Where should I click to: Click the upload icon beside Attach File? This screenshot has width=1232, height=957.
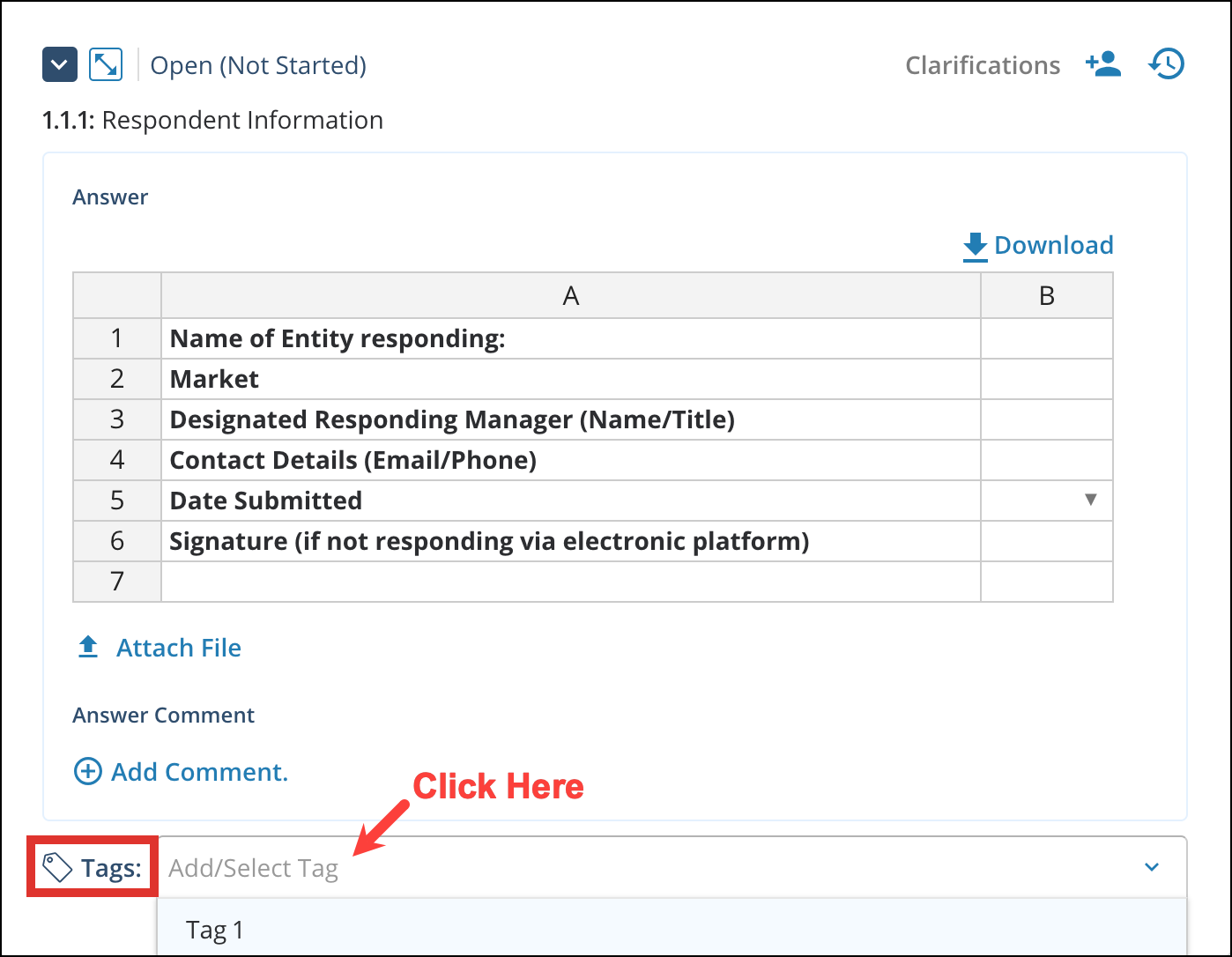tap(87, 646)
